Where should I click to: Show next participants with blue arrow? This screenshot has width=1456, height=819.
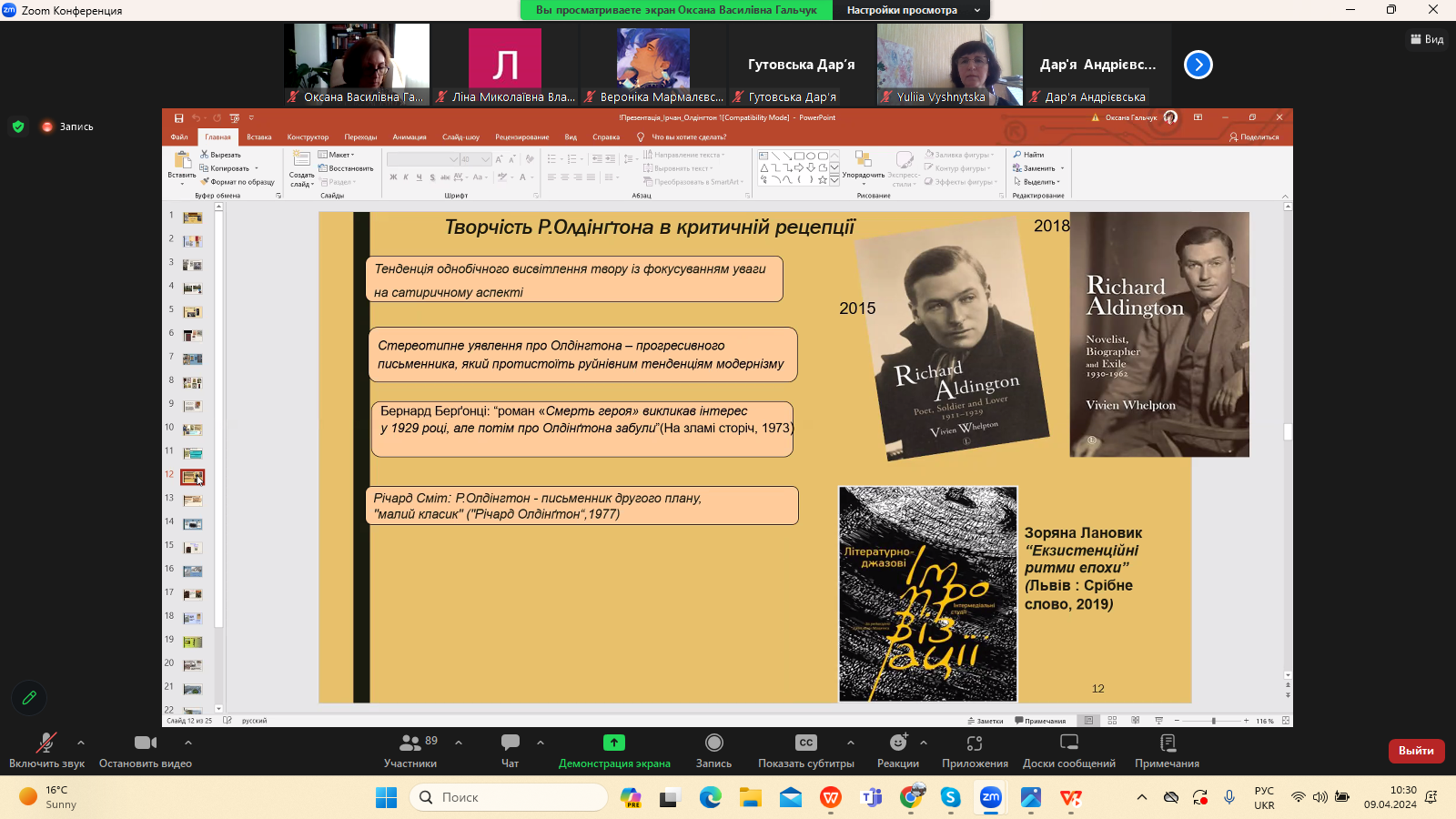tap(1198, 65)
